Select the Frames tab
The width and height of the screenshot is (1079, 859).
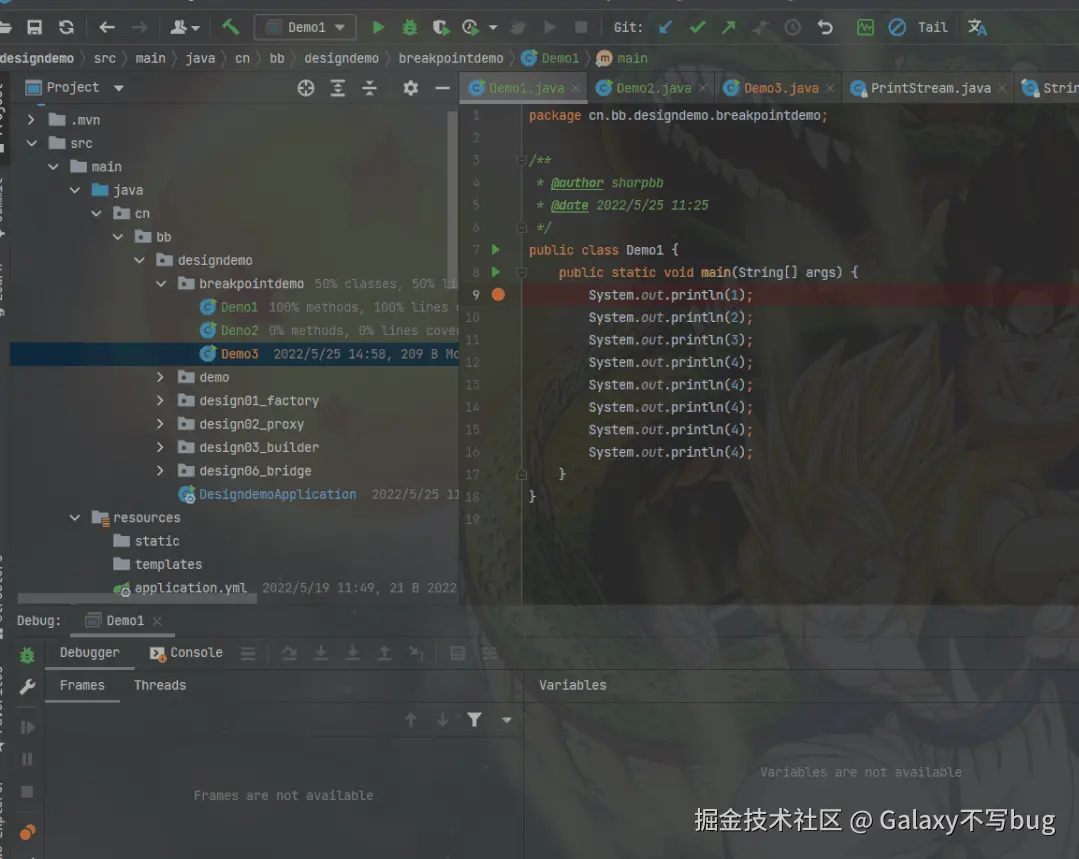(x=82, y=686)
